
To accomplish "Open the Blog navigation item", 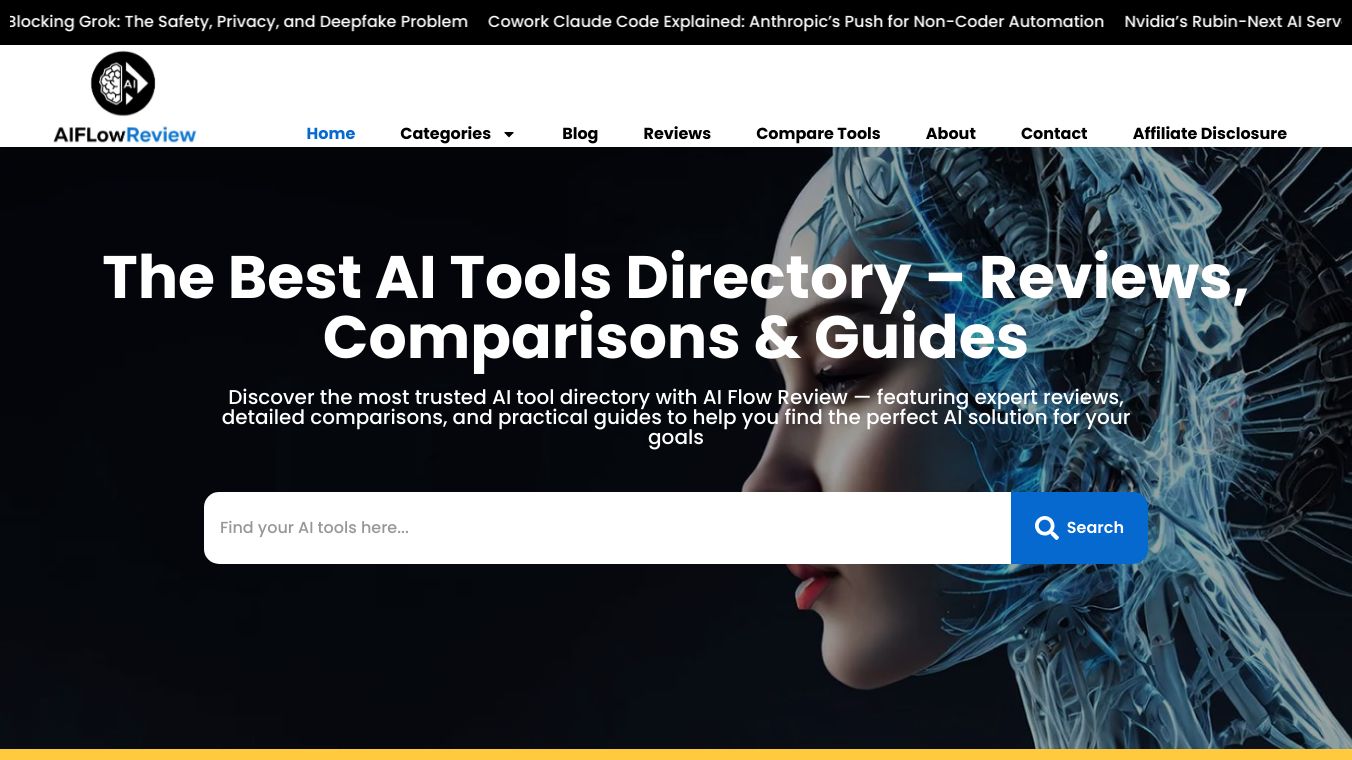I will pyautogui.click(x=580, y=133).
